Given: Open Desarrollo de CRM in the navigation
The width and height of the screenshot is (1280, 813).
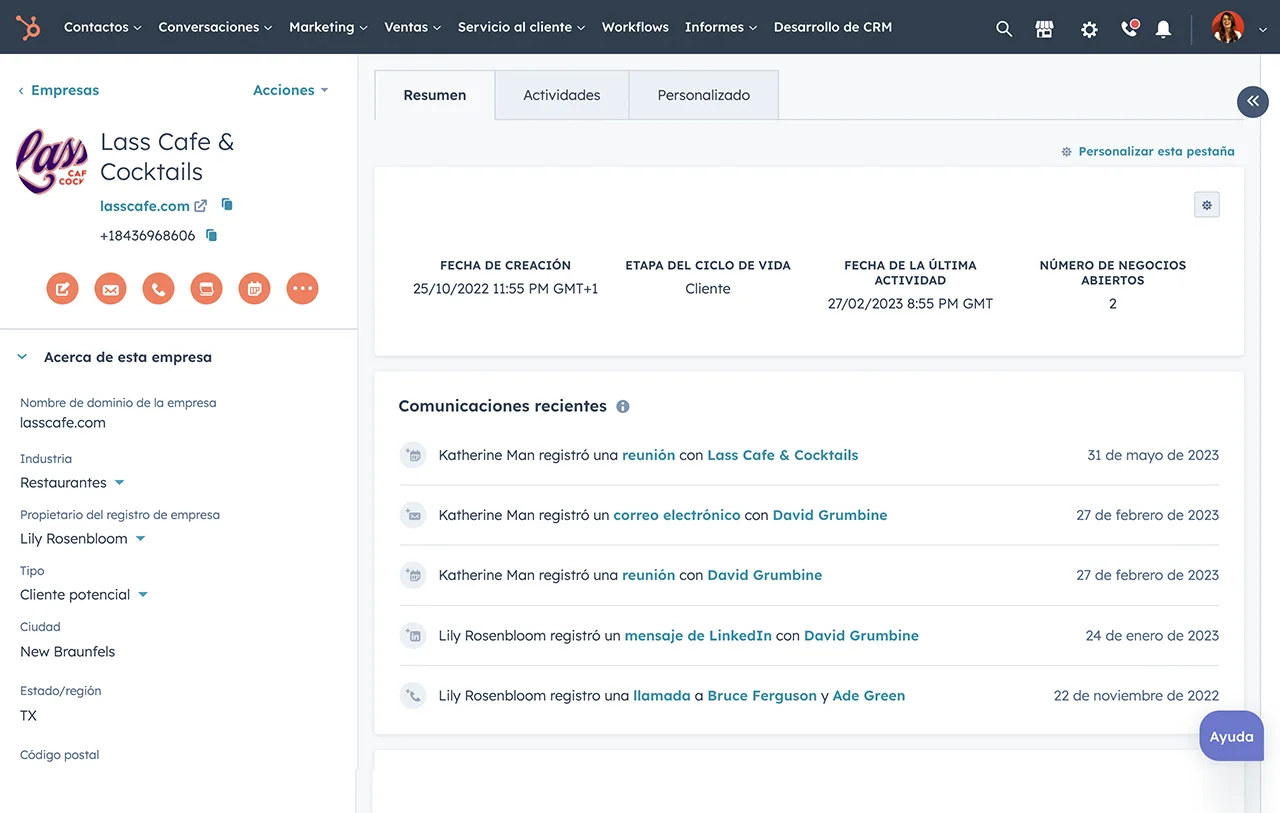Looking at the screenshot, I should (833, 27).
